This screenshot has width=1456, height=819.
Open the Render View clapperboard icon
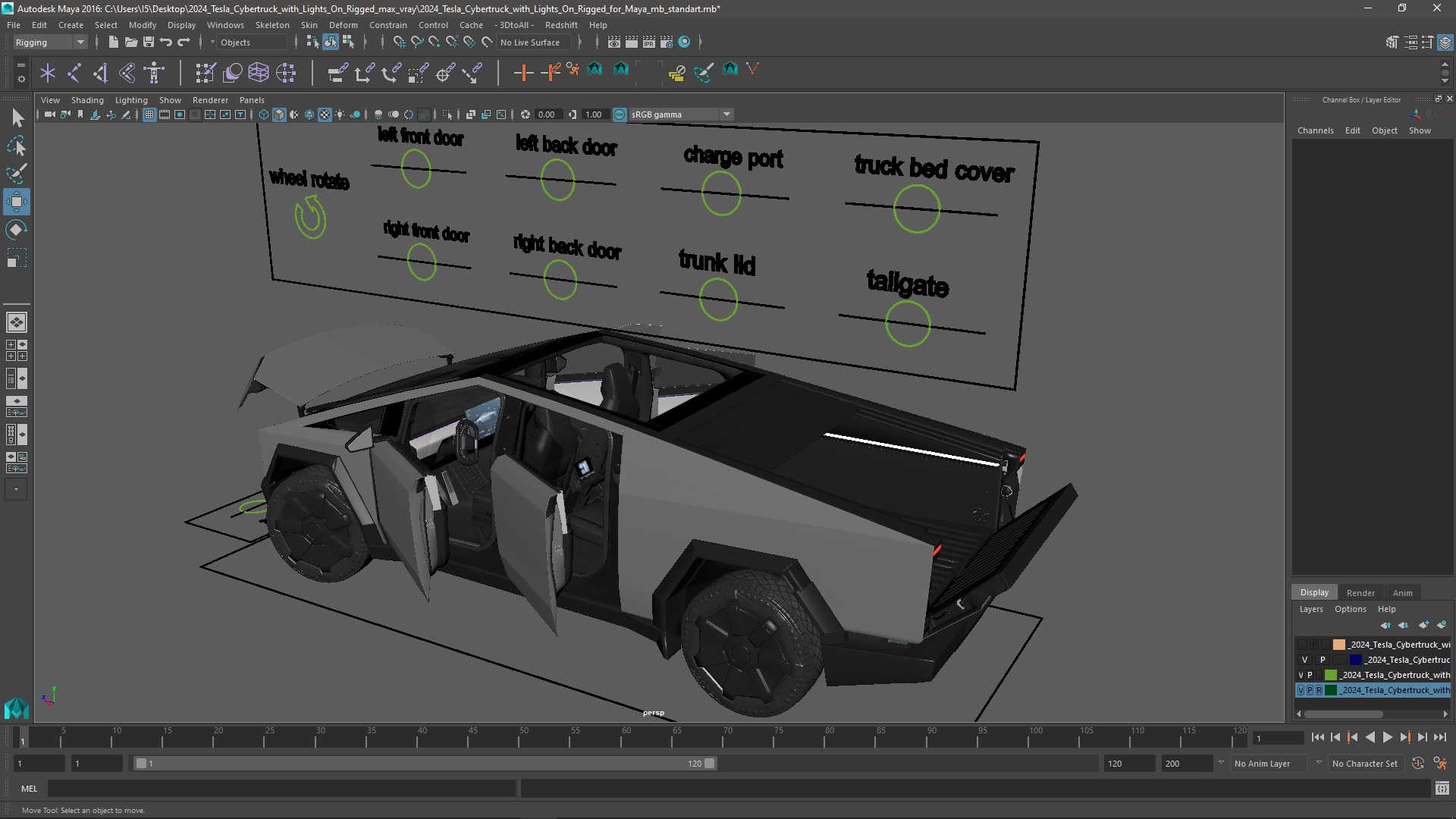click(613, 42)
